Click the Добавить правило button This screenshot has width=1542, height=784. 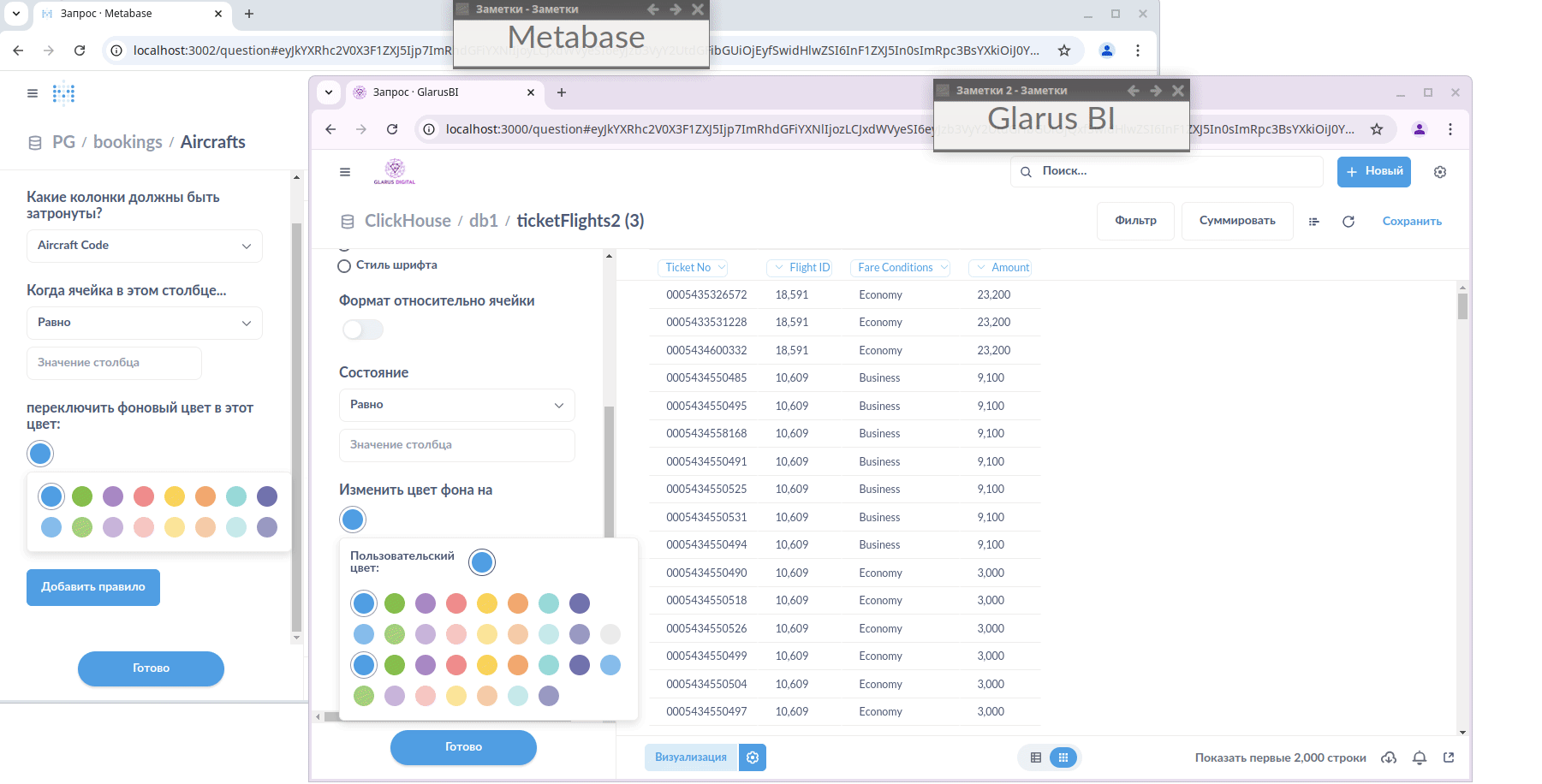tap(93, 587)
